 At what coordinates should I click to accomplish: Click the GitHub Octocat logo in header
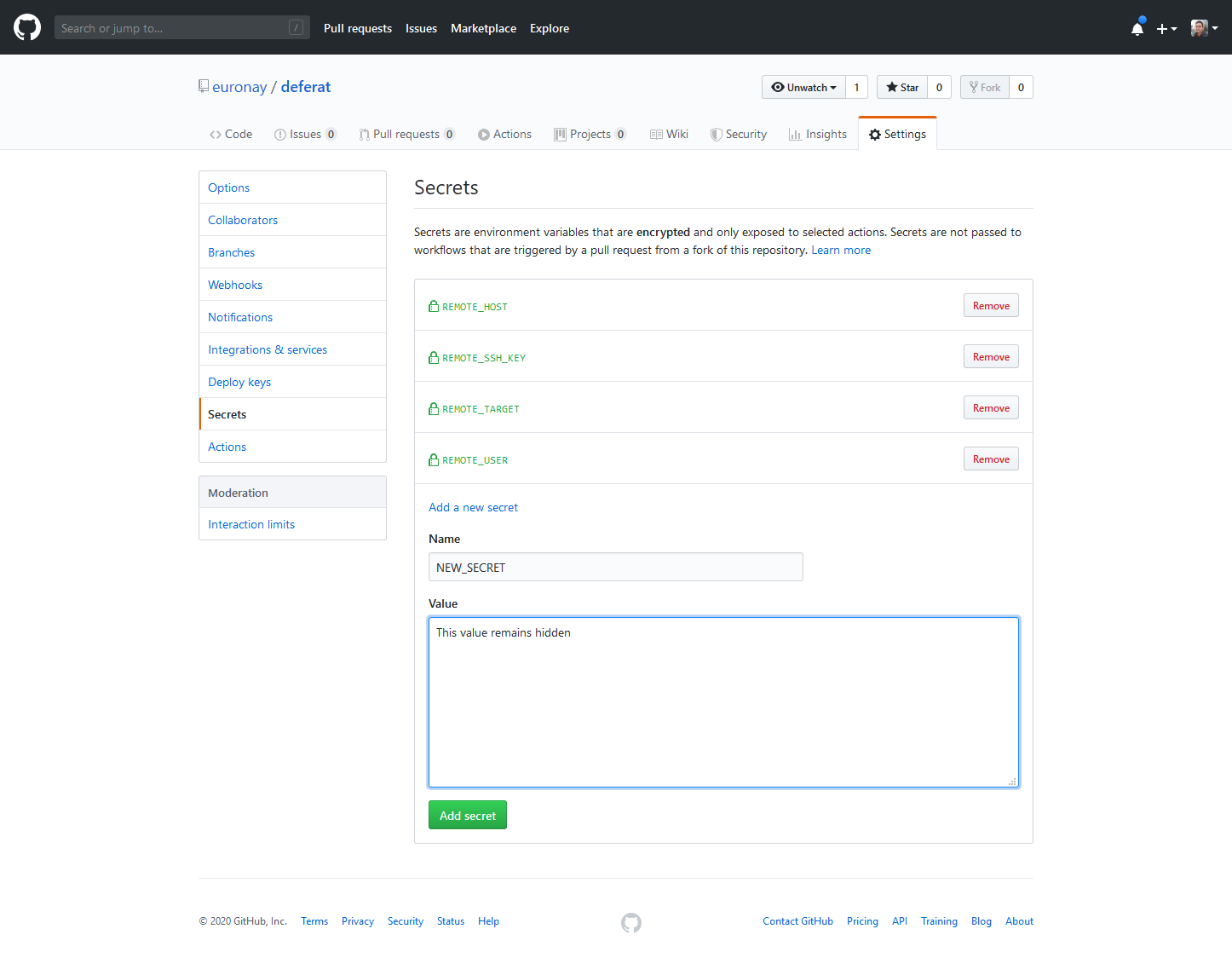27,27
